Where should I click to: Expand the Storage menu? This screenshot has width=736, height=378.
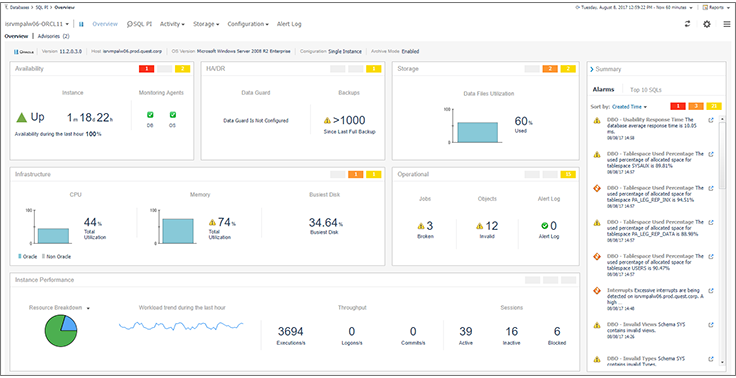(x=206, y=24)
